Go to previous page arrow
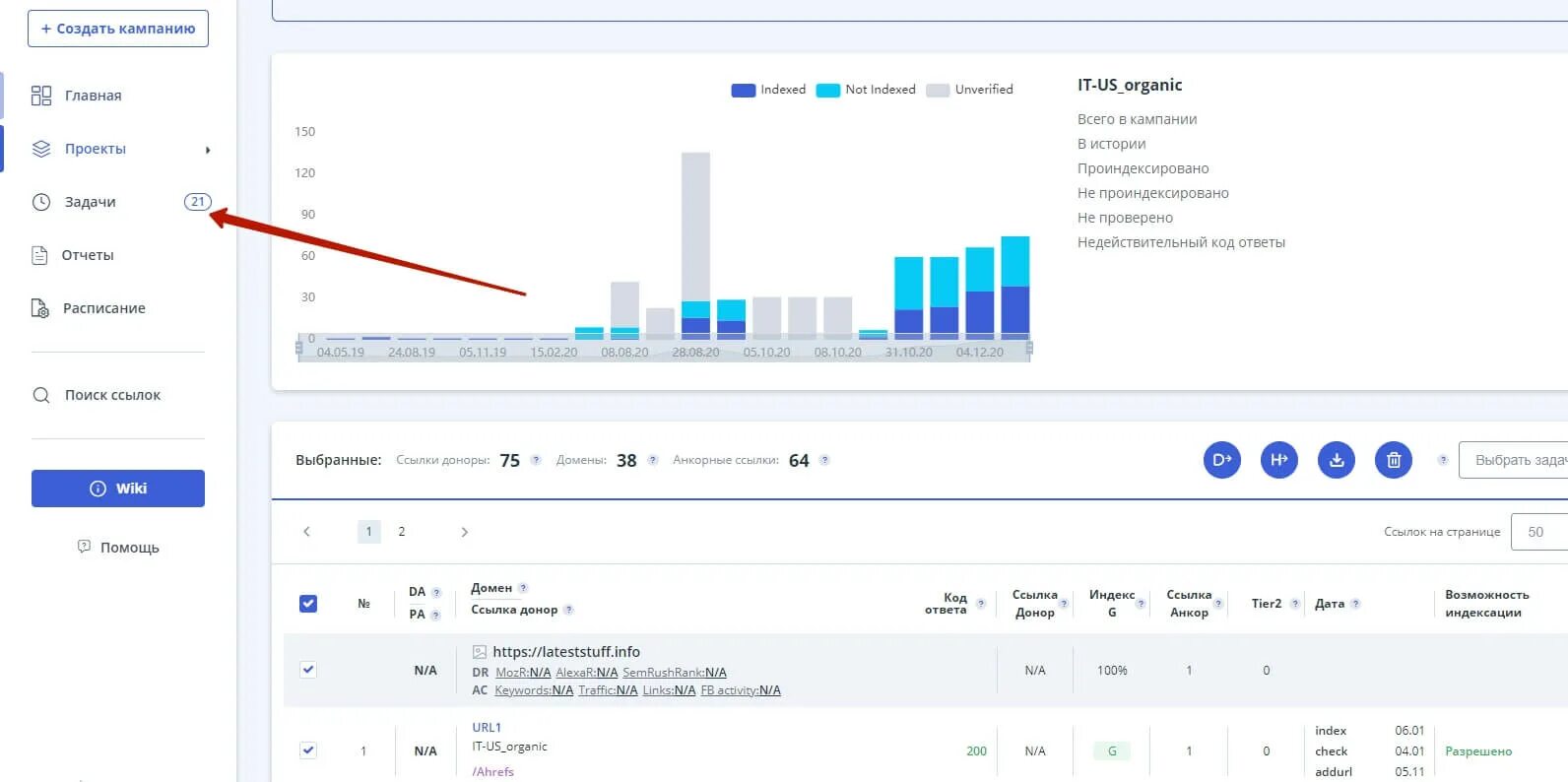 click(x=306, y=532)
